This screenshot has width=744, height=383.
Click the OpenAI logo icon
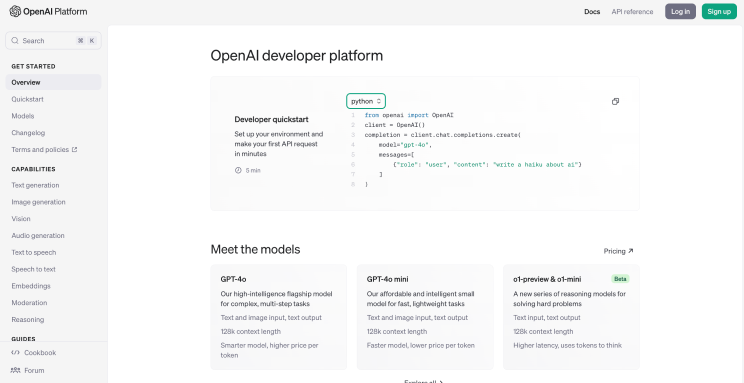tap(15, 11)
